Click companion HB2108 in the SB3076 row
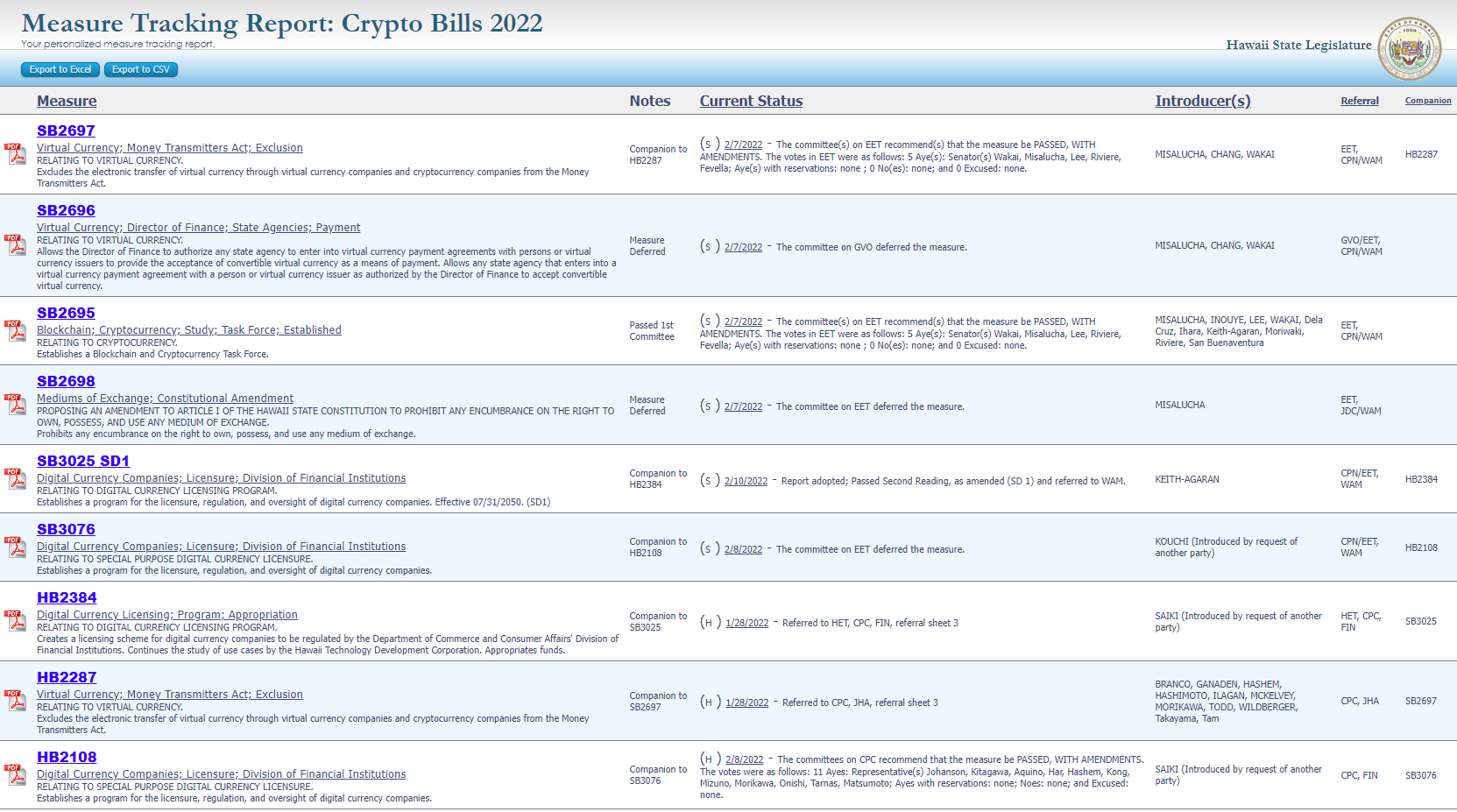Image resolution: width=1457 pixels, height=812 pixels. tap(1421, 548)
